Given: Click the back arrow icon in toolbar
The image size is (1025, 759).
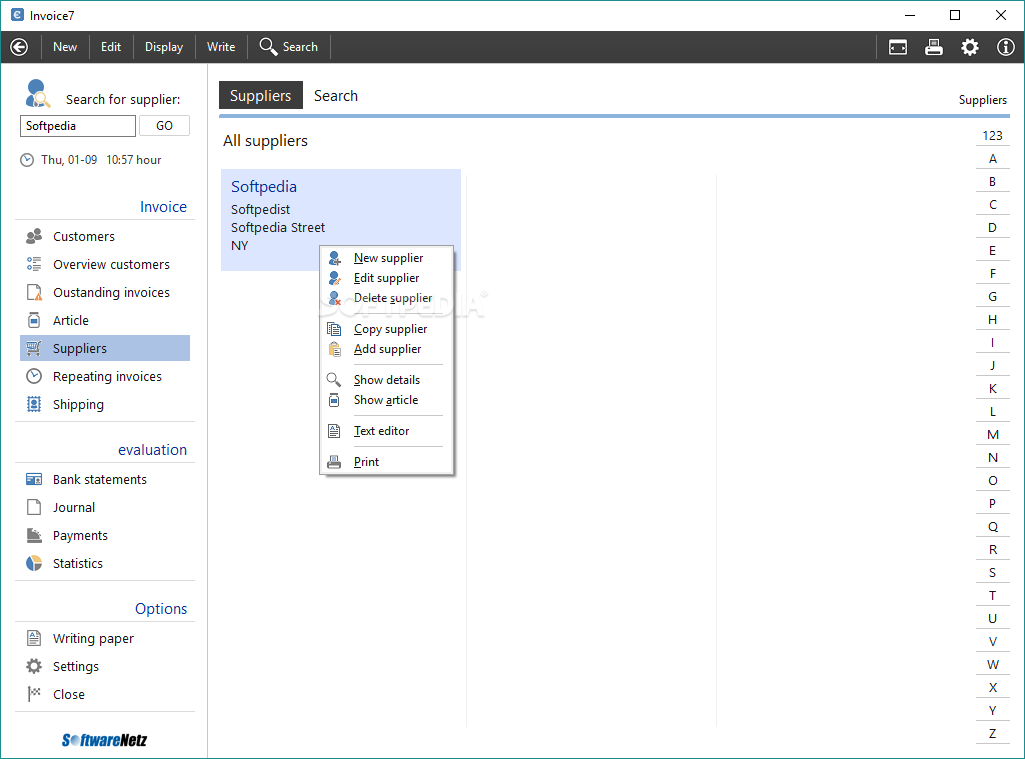Looking at the screenshot, I should [x=19, y=47].
